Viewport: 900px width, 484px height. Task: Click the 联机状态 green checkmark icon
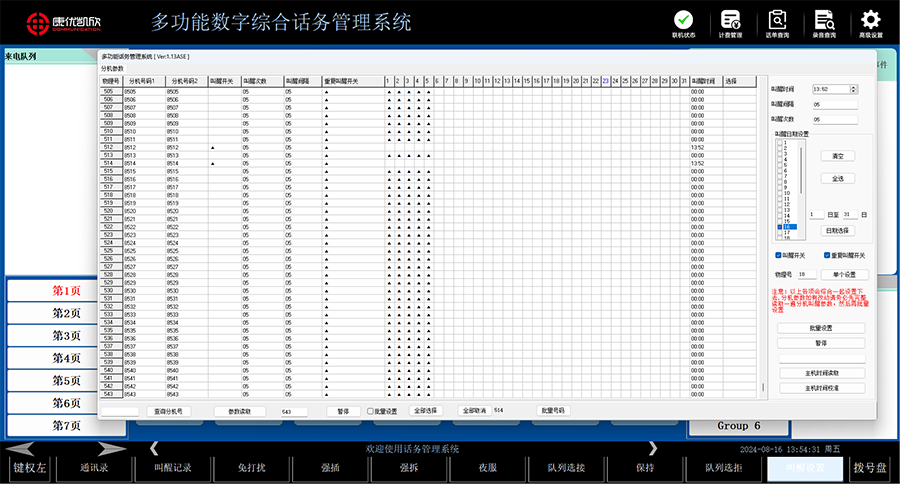[683, 20]
